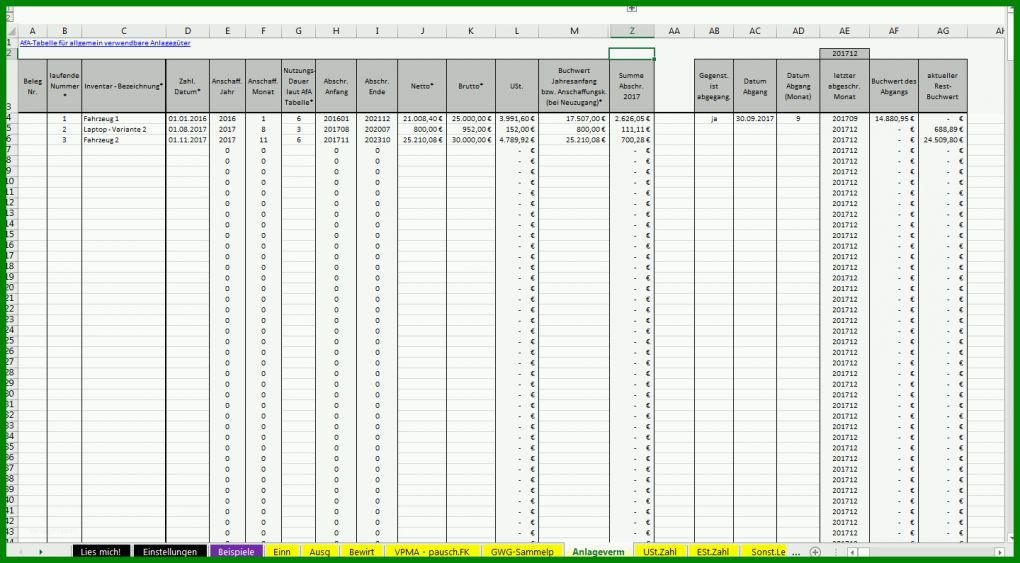
Task: Select column header AA
Action: pyautogui.click(x=674, y=31)
